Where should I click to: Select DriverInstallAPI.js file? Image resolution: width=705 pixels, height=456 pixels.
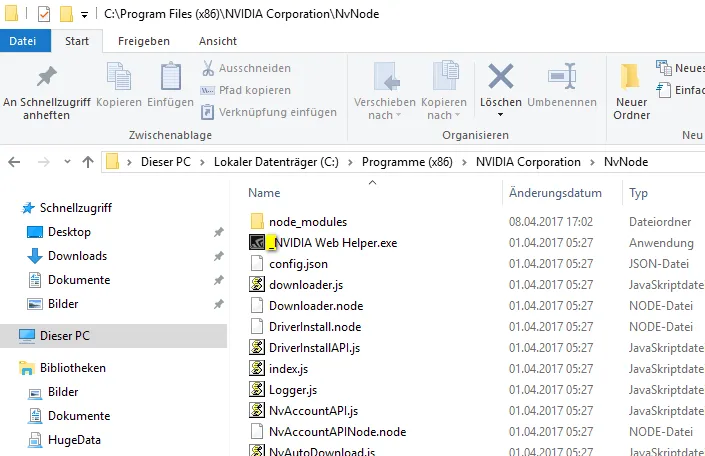(x=314, y=348)
